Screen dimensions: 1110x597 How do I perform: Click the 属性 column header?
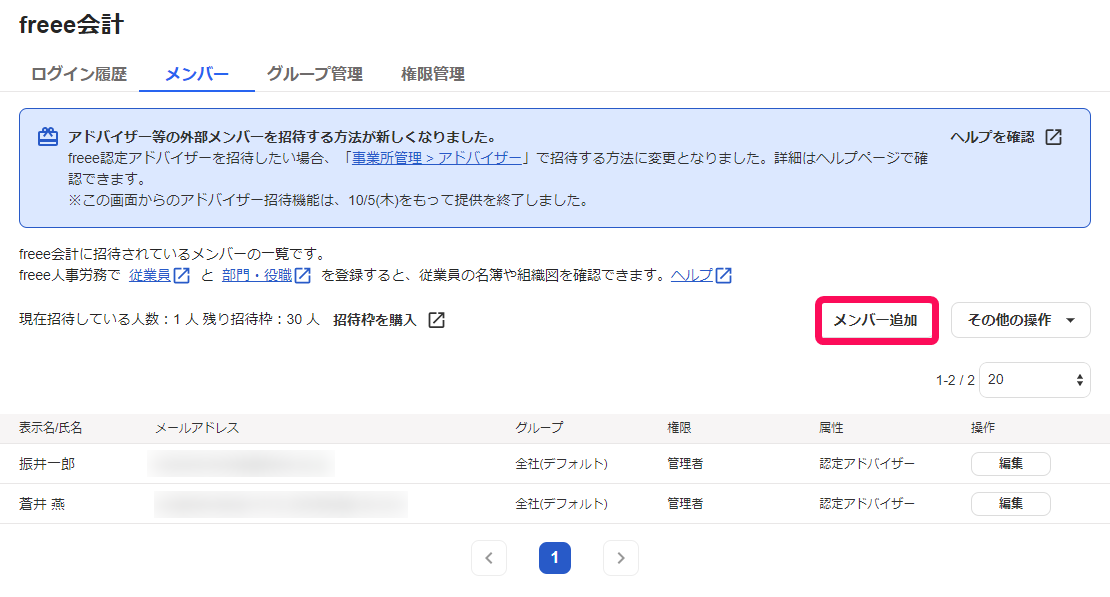tap(831, 428)
